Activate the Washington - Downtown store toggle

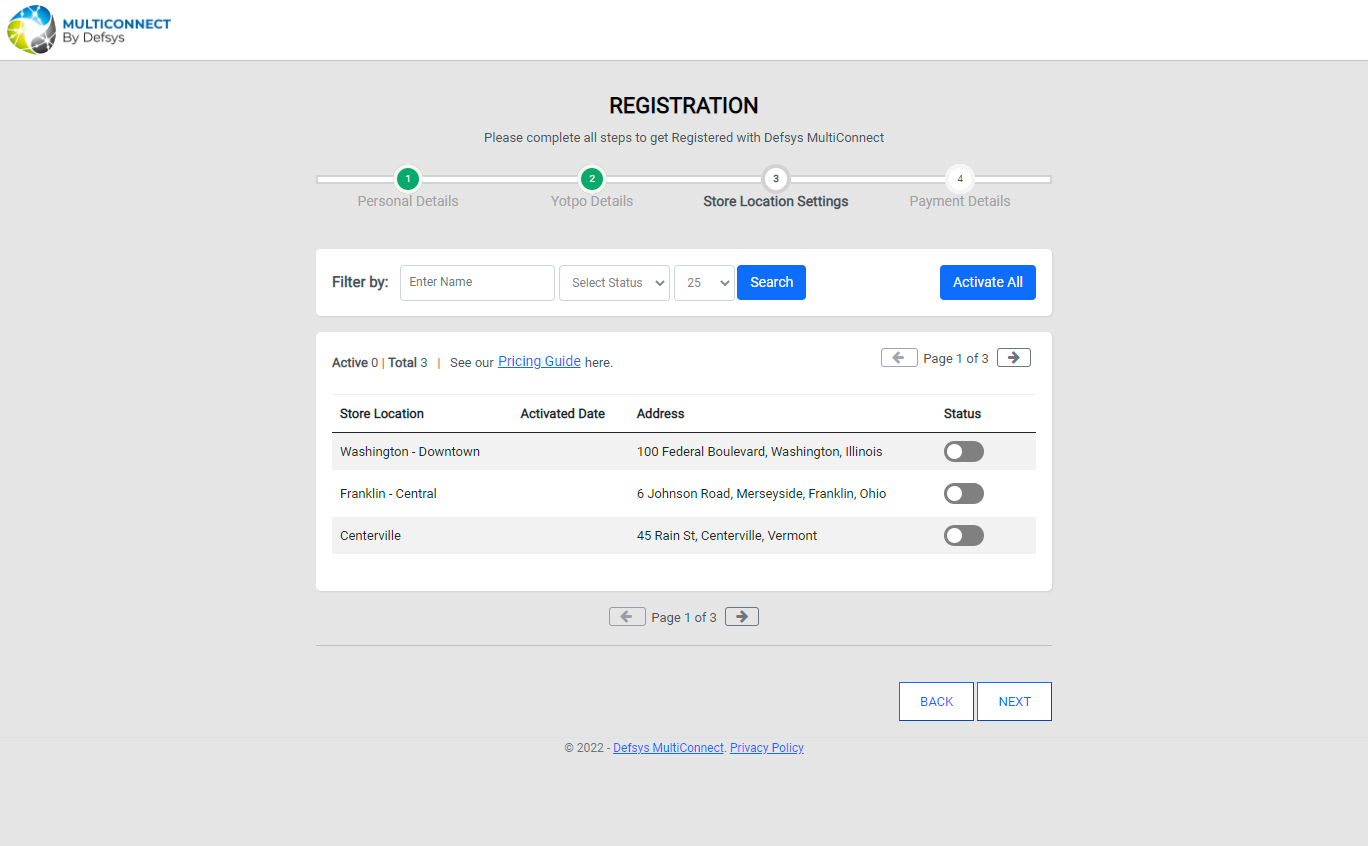[x=963, y=451]
